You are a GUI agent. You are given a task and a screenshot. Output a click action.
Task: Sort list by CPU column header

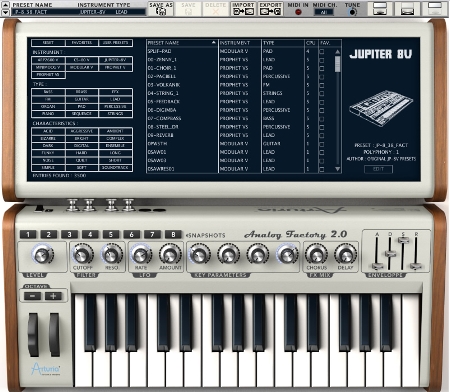pos(311,43)
